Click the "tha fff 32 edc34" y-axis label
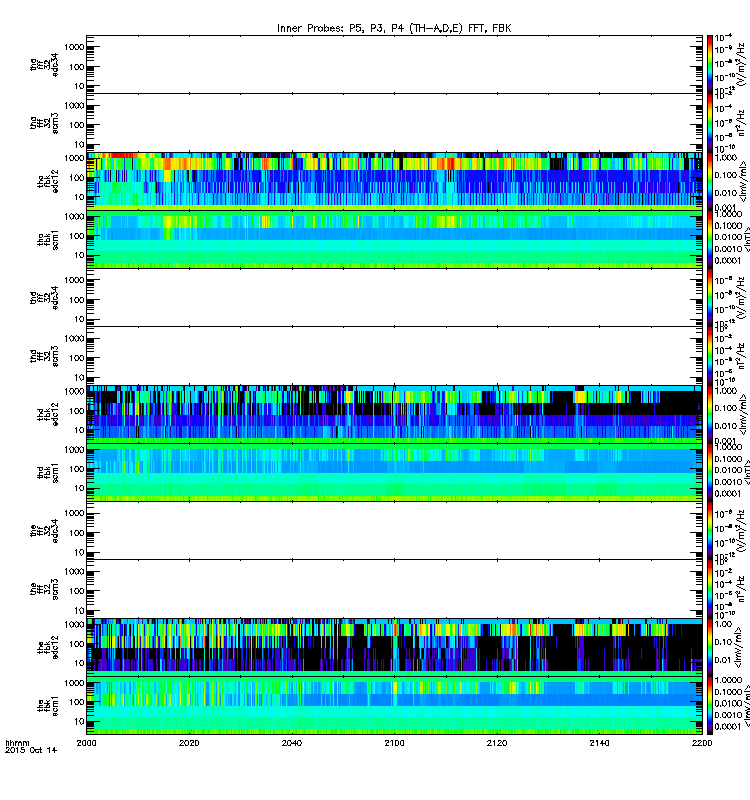 [44, 64]
